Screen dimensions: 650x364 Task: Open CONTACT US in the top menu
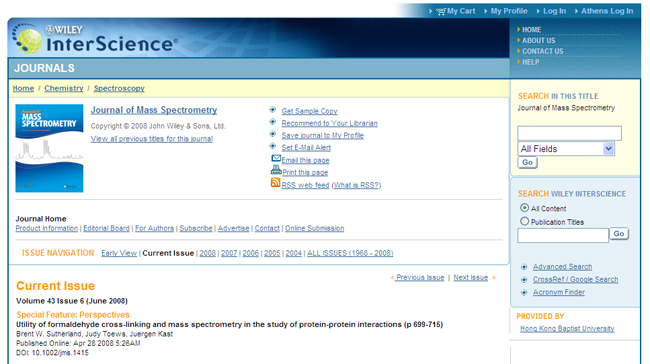click(x=543, y=51)
